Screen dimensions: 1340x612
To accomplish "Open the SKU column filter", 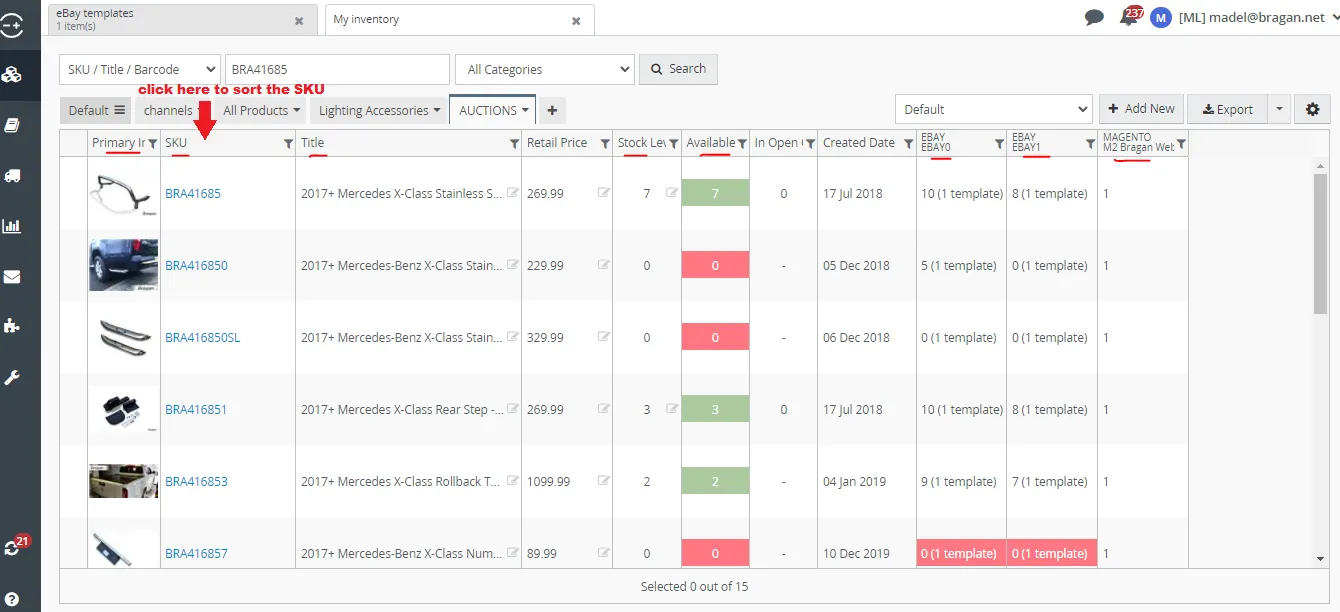I will [x=288, y=144].
